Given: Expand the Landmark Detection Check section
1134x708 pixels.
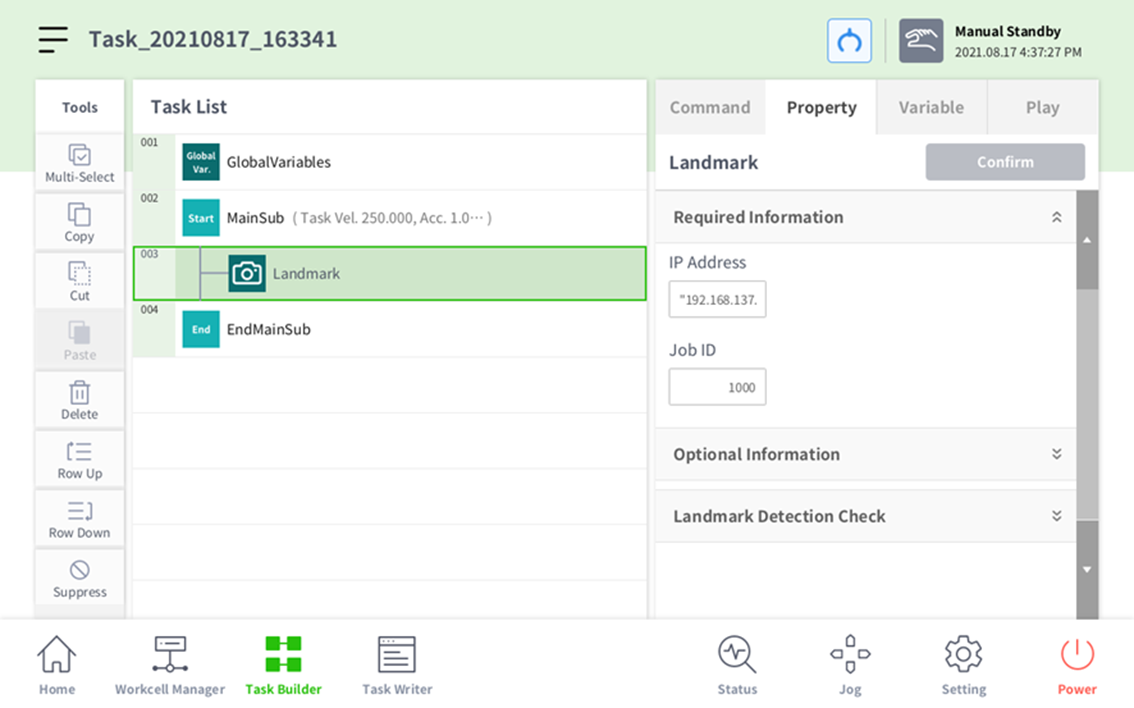Looking at the screenshot, I should point(1056,516).
